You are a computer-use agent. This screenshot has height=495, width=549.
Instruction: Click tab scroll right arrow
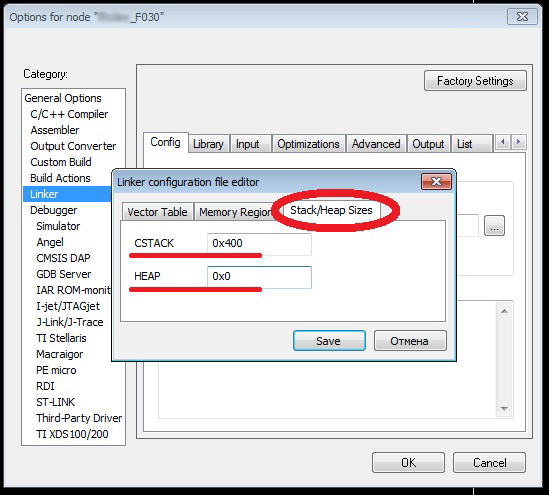click(x=519, y=142)
